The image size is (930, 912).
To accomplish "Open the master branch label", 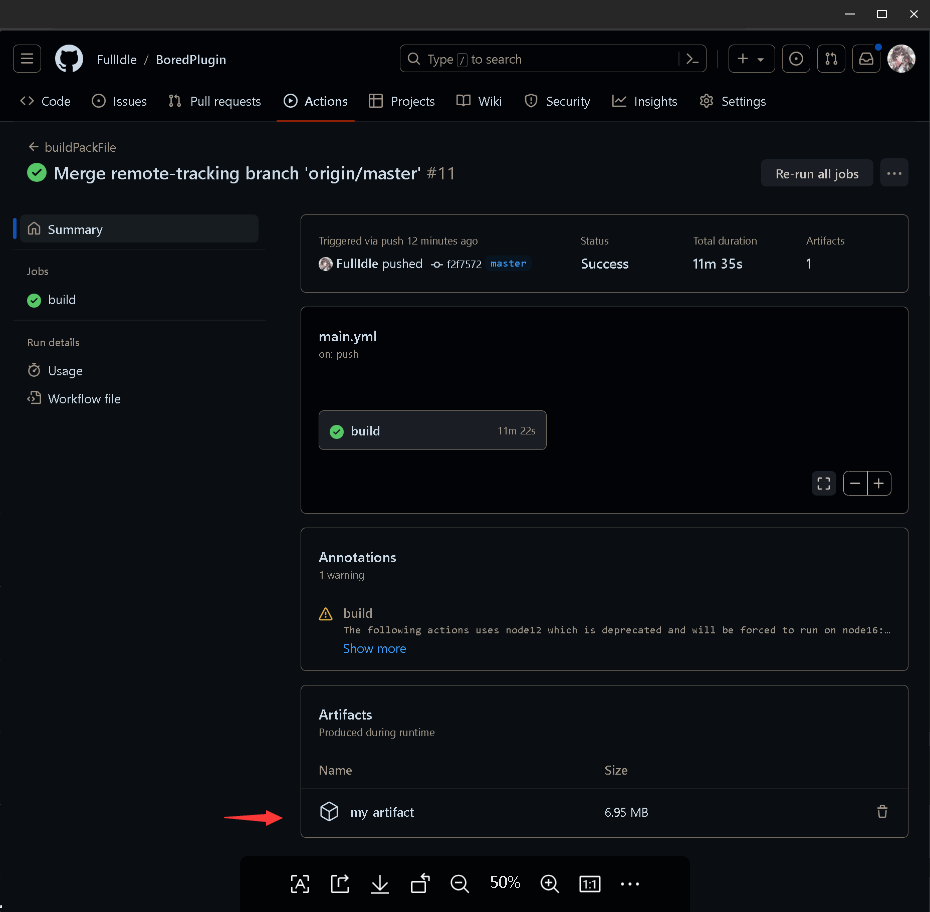I will coord(508,263).
